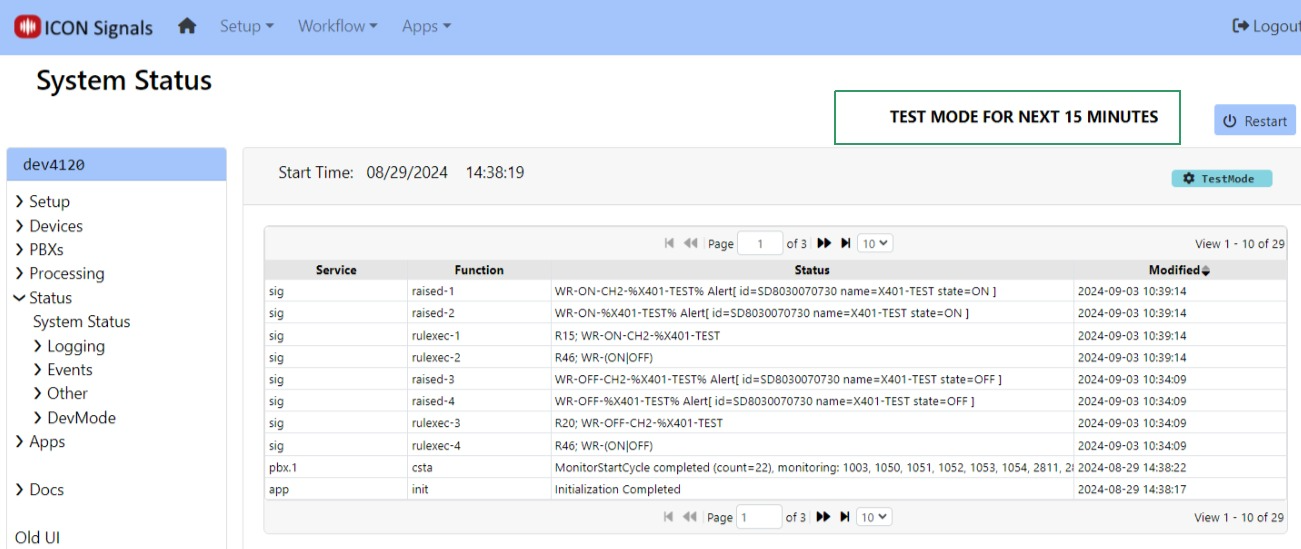Select the pbx.1 service cell

[336, 467]
